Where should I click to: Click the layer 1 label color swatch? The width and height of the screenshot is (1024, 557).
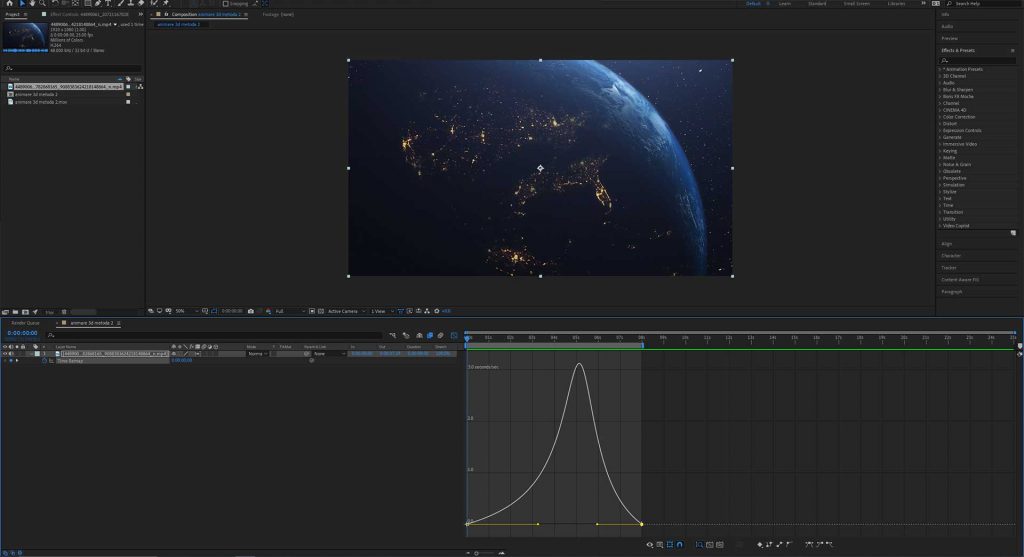[37, 354]
